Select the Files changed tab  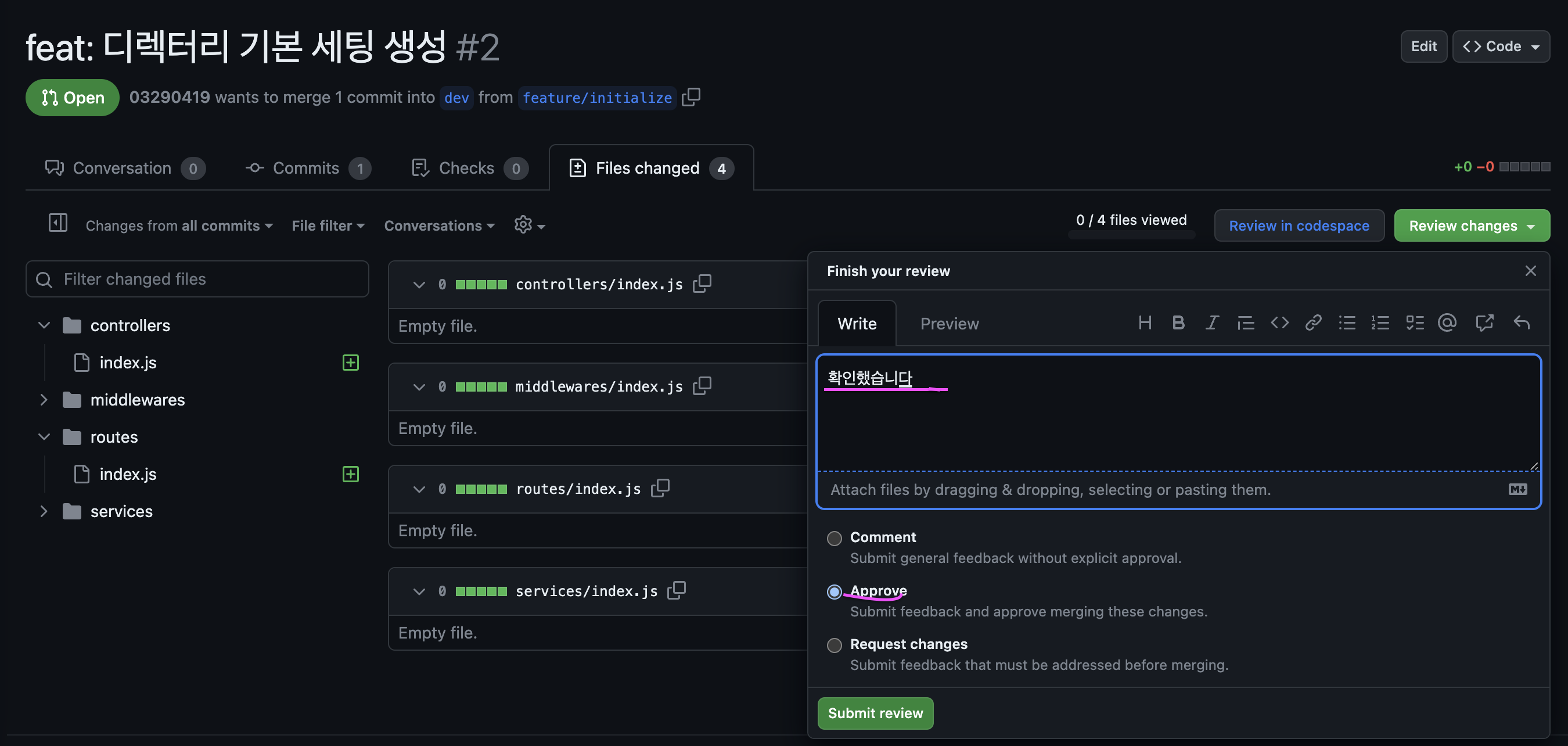click(650, 168)
